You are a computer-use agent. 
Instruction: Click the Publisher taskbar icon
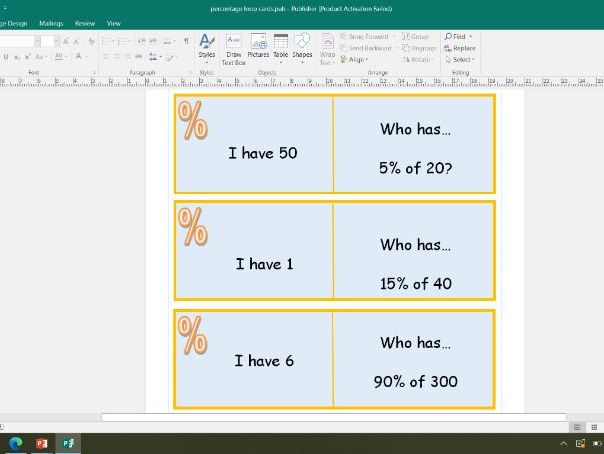click(68, 444)
